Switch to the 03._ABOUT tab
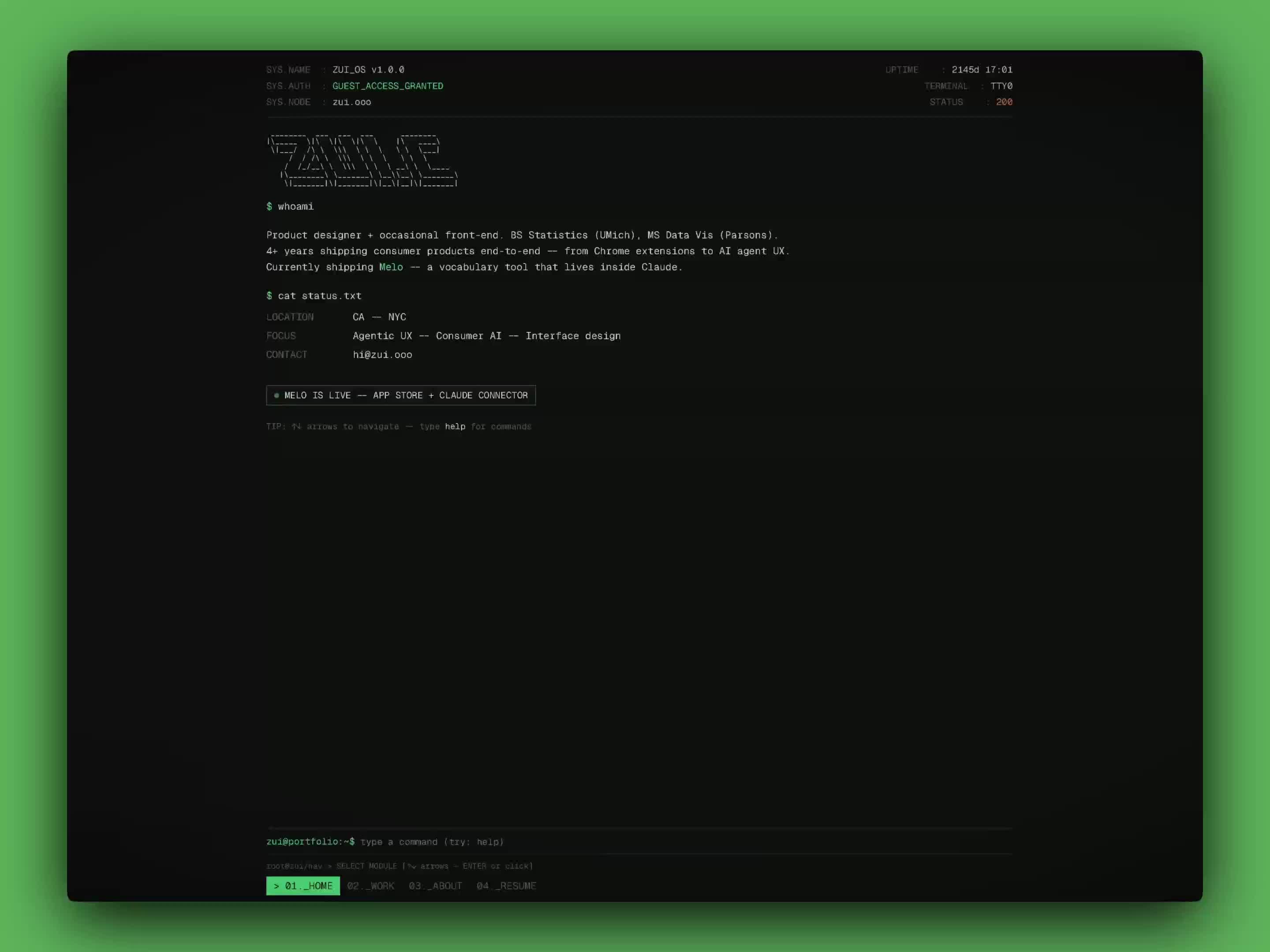The width and height of the screenshot is (1270, 952). tap(435, 885)
